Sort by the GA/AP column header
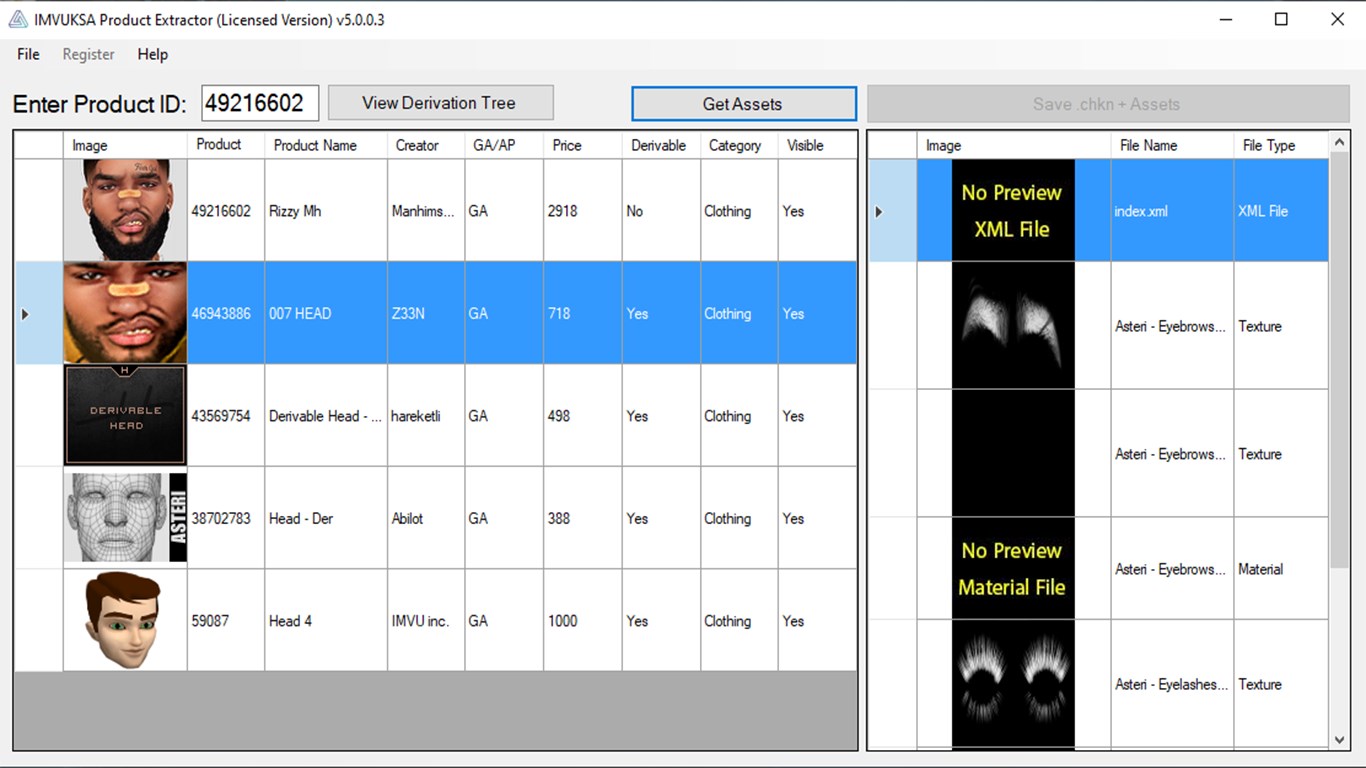The width and height of the screenshot is (1366, 768). click(x=504, y=145)
